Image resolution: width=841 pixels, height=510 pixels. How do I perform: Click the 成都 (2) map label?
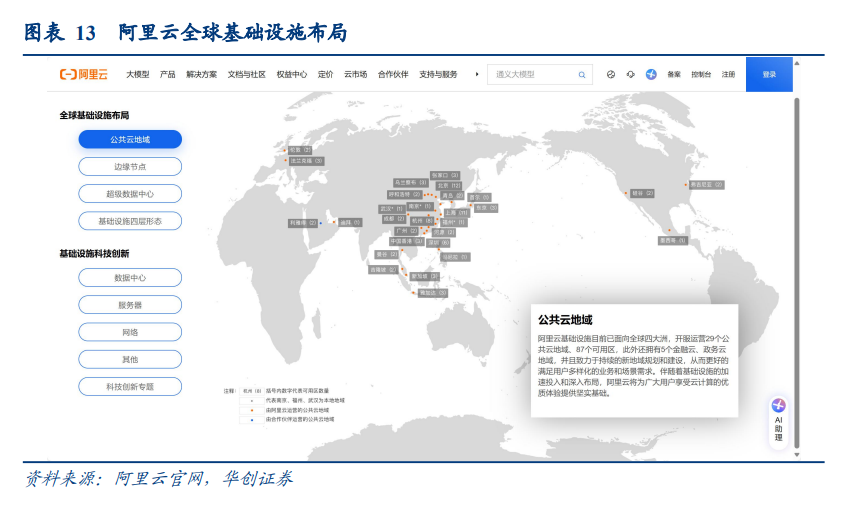coord(394,219)
